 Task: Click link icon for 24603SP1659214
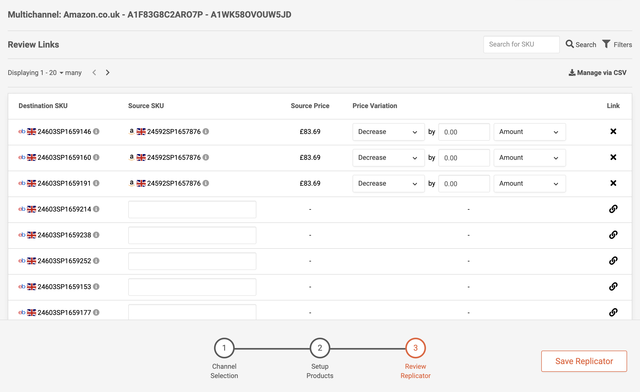(613, 209)
